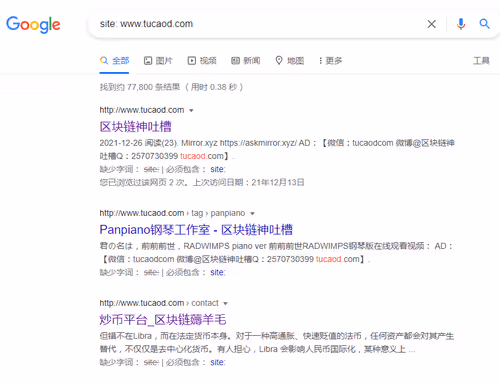Expand dropdown arrow next to http://www.tucaod.com URL

pyautogui.click(x=191, y=110)
